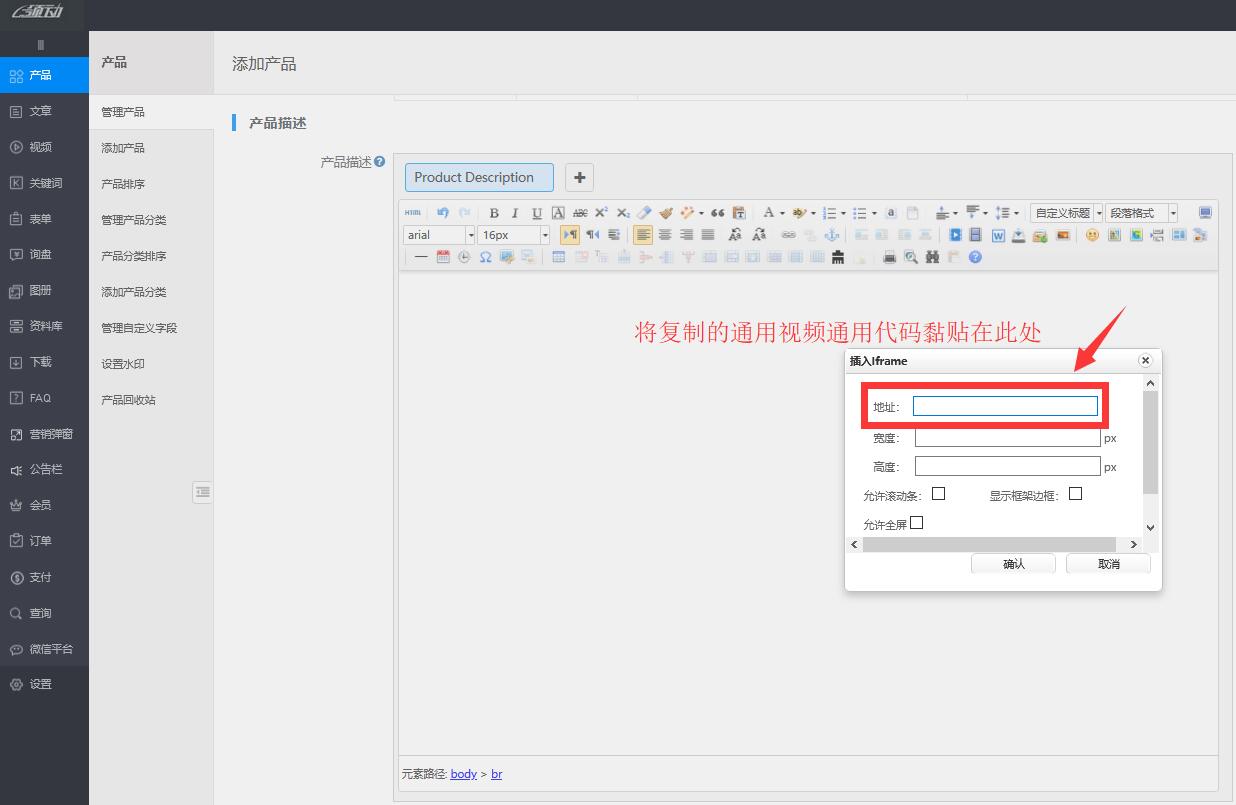Click the Bold formatting icon
Image resolution: width=1236 pixels, height=805 pixels.
pos(494,213)
